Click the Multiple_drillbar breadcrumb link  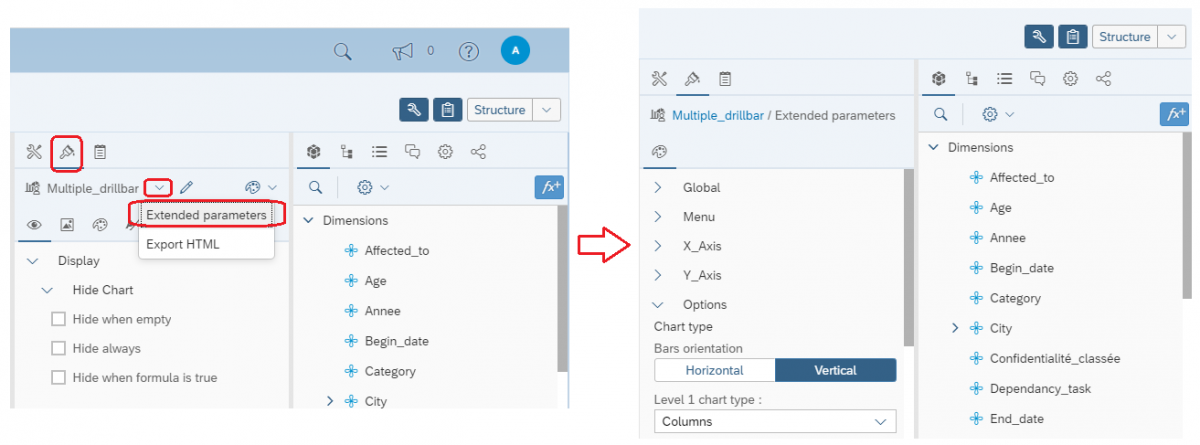pyautogui.click(x=717, y=116)
